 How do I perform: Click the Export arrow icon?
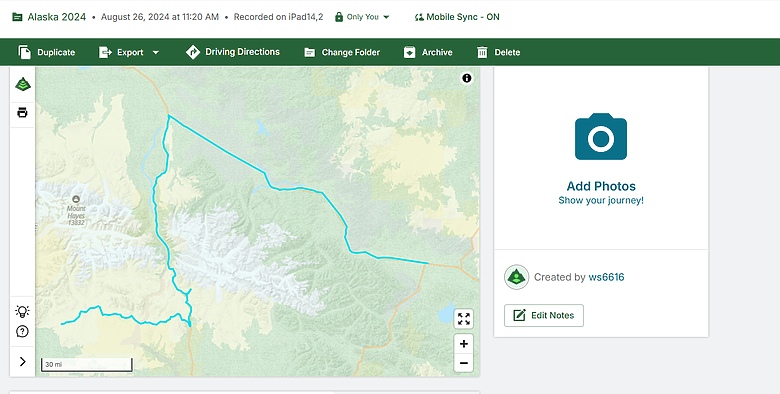coord(105,52)
